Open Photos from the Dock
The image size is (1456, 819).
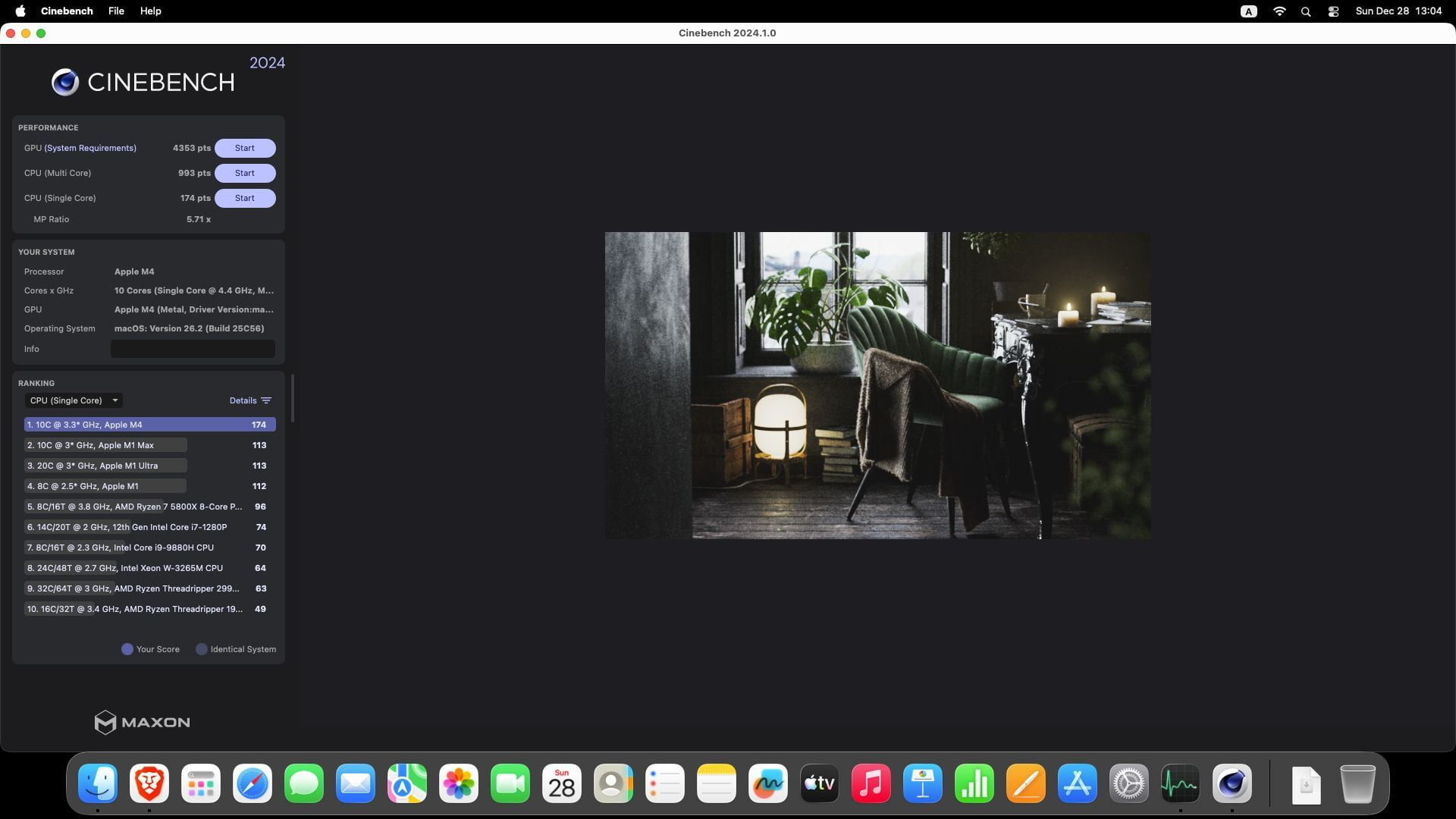point(459,783)
